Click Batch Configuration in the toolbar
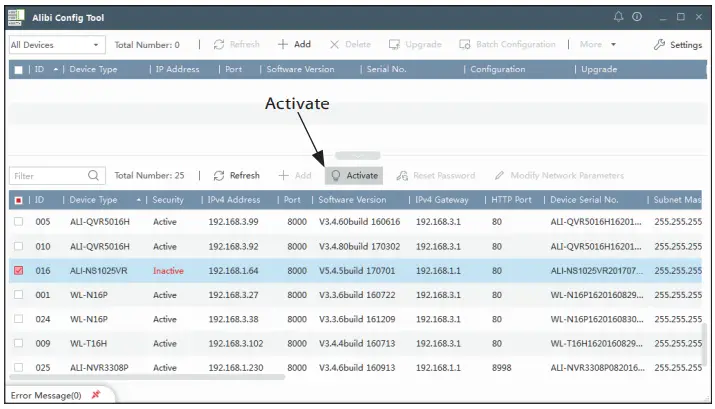 pos(507,45)
